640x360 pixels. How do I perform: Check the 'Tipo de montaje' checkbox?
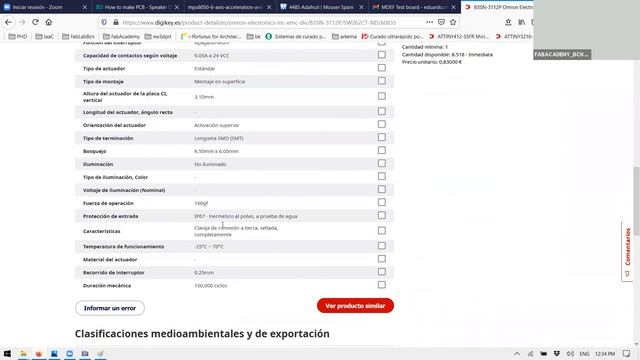pyautogui.click(x=382, y=81)
